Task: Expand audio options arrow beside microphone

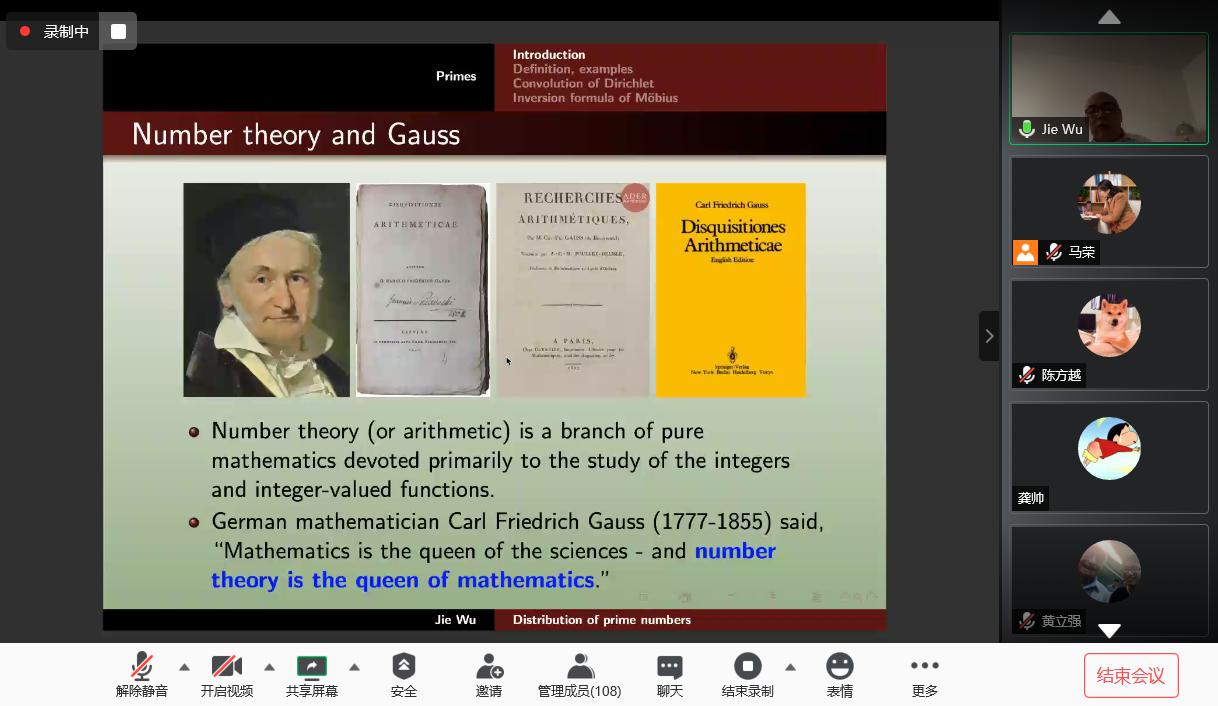Action: click(x=184, y=667)
